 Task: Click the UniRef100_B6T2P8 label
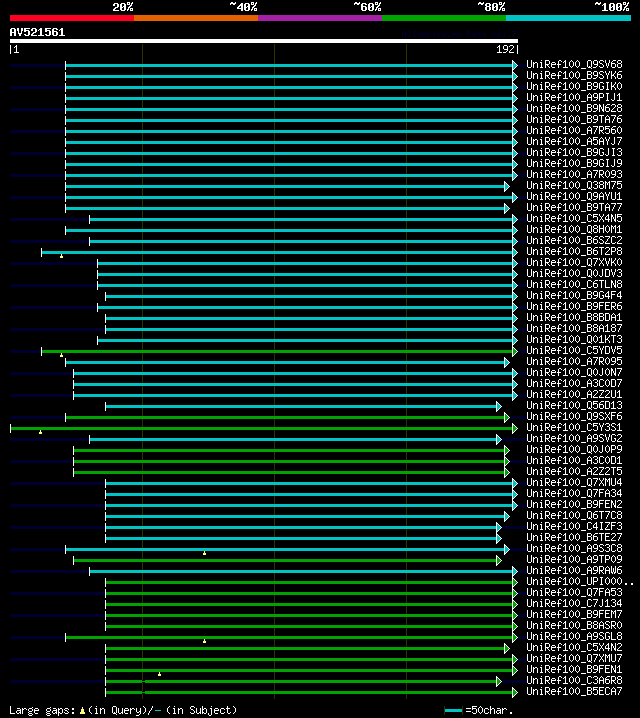(574, 251)
